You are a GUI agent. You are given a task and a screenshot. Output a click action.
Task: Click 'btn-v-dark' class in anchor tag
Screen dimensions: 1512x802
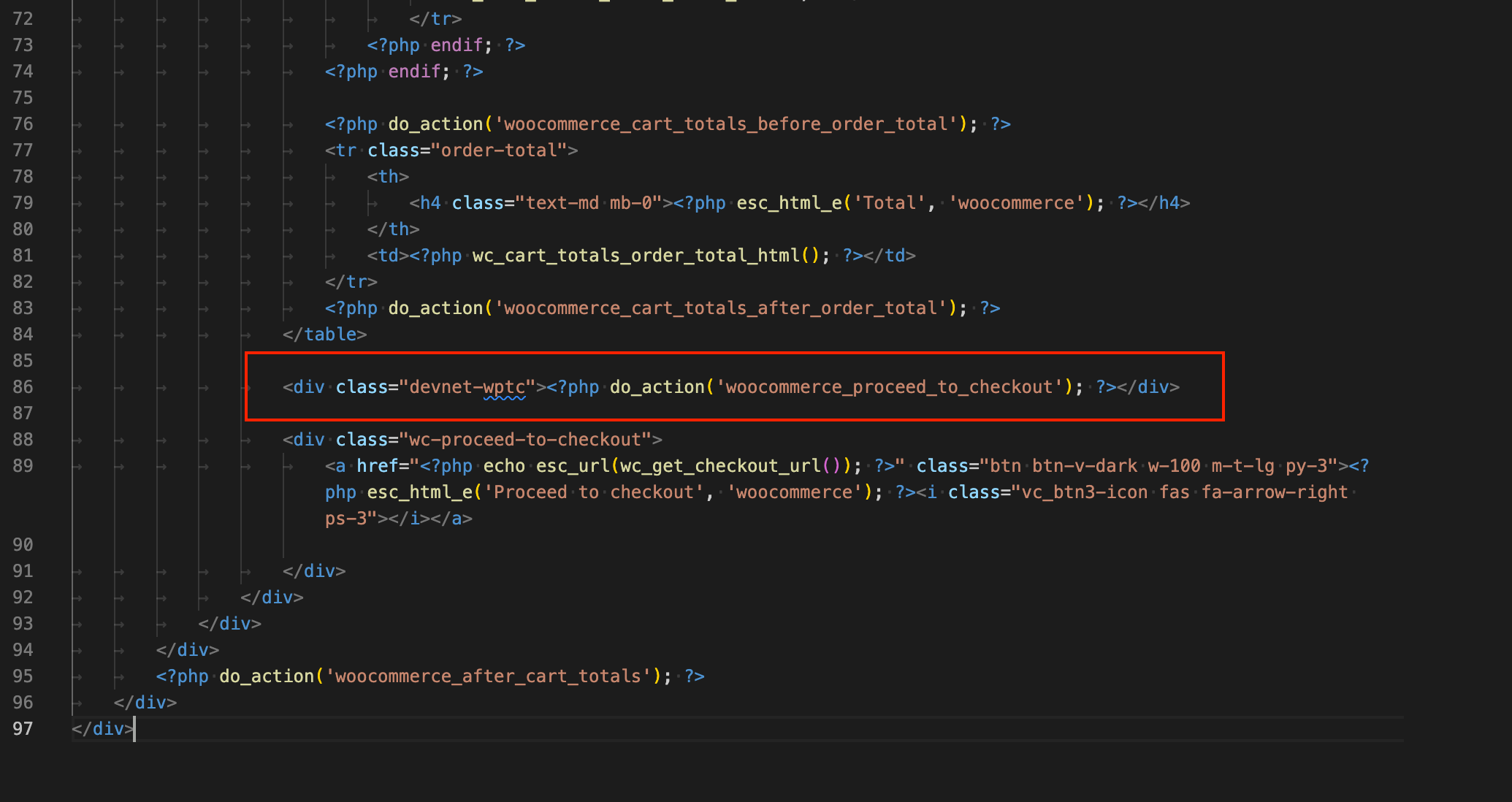click(1084, 466)
